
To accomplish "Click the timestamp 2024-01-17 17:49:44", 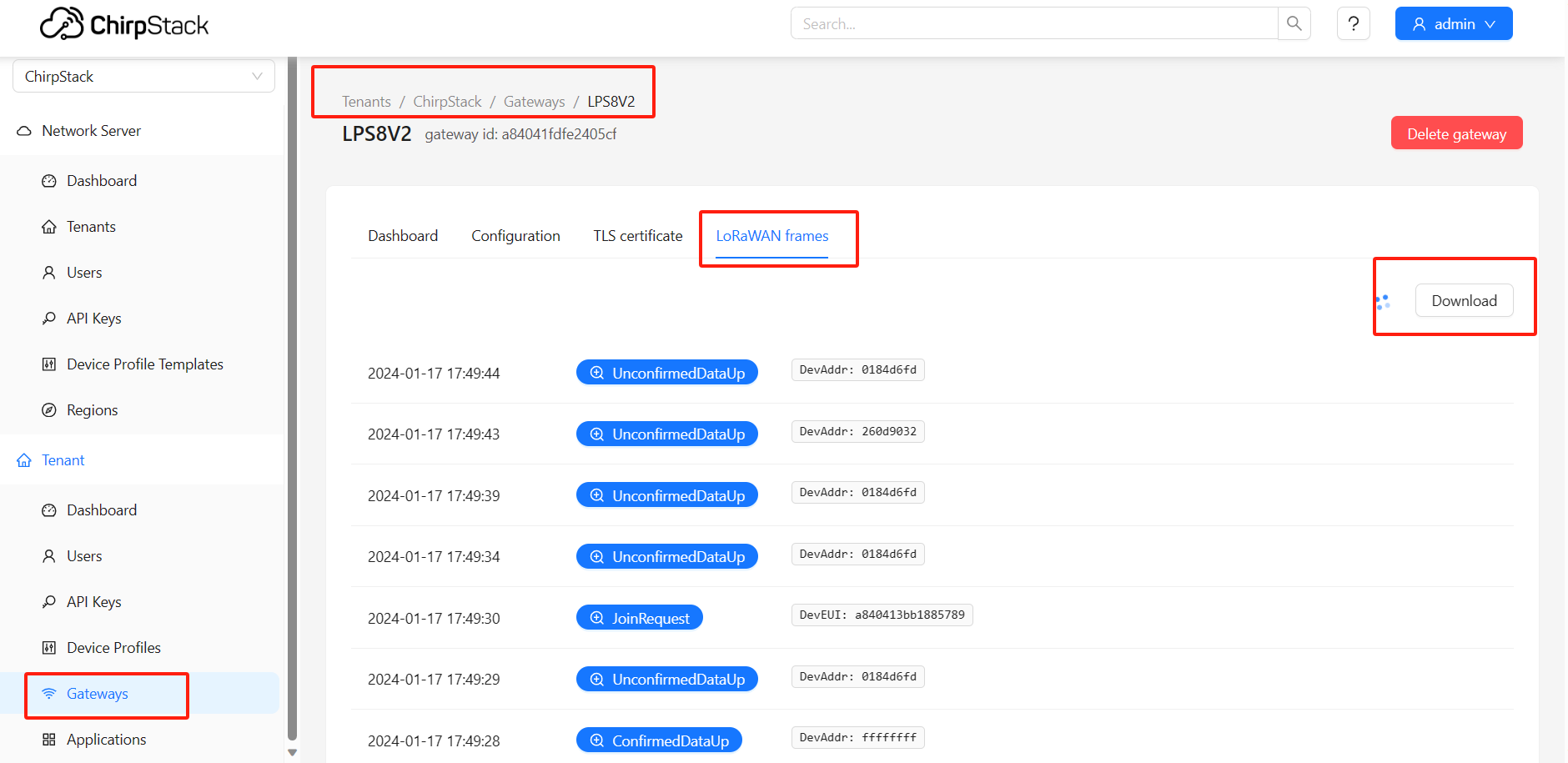I will 434,374.
